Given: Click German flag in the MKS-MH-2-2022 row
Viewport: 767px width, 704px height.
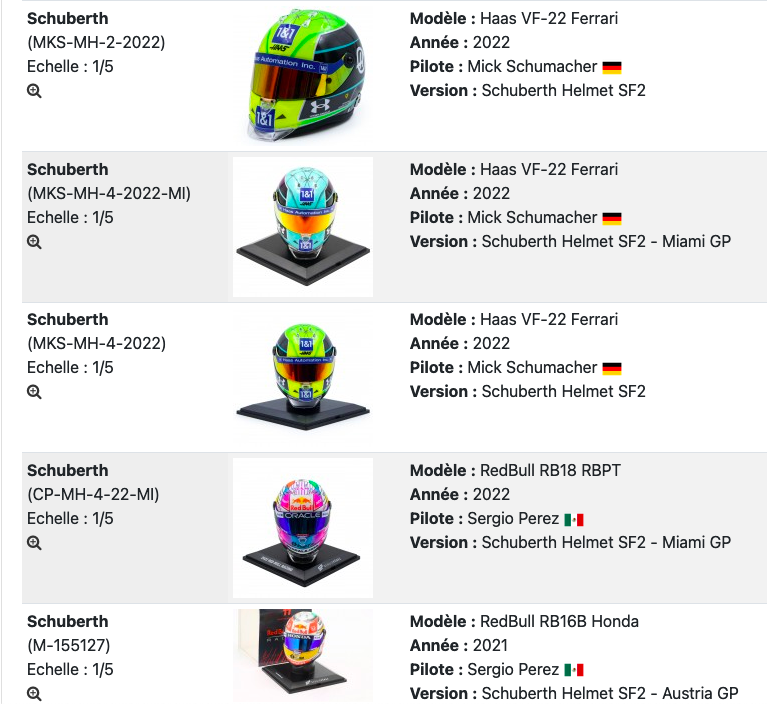Looking at the screenshot, I should [612, 67].
